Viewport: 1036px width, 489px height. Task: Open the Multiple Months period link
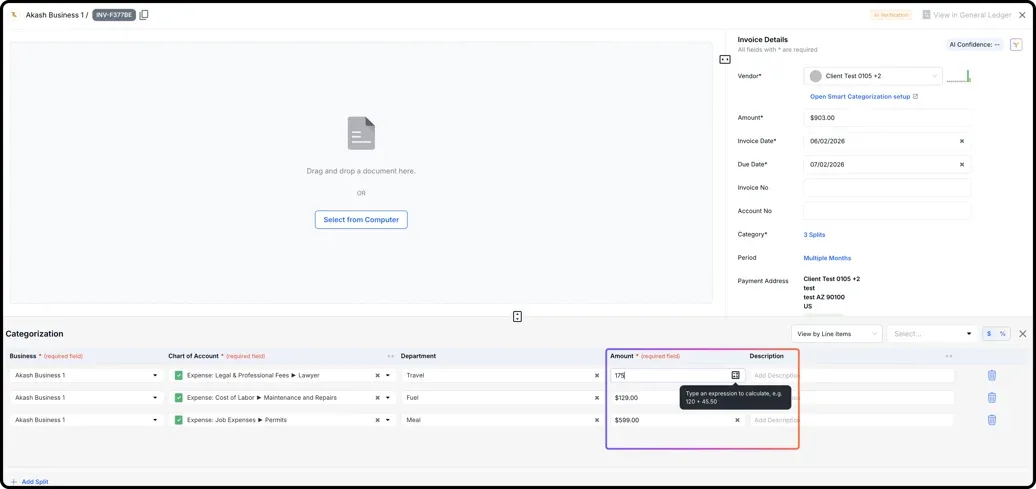[x=827, y=258]
